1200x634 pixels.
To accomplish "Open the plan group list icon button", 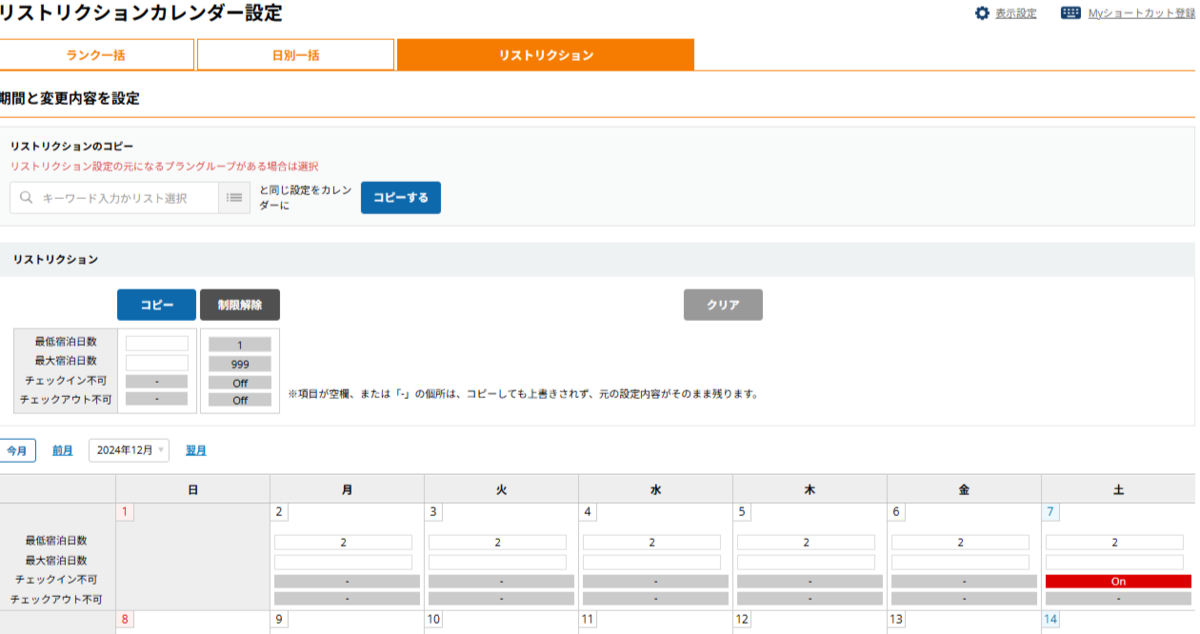I will tap(235, 198).
